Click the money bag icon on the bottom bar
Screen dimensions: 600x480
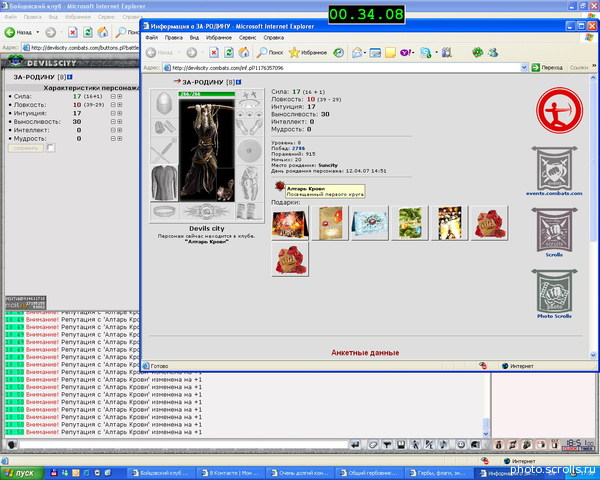point(498,445)
